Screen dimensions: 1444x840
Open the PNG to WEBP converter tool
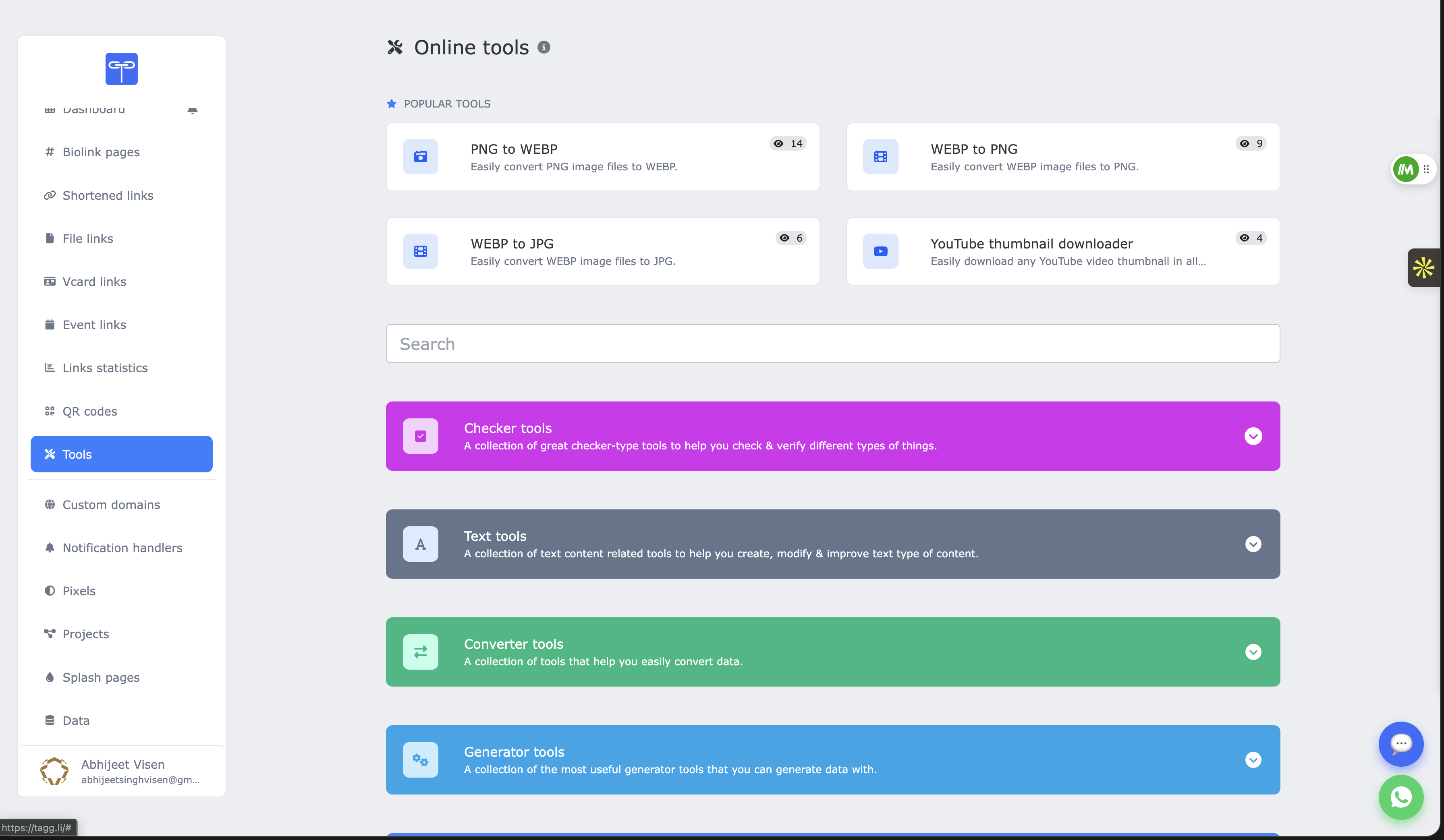(602, 156)
